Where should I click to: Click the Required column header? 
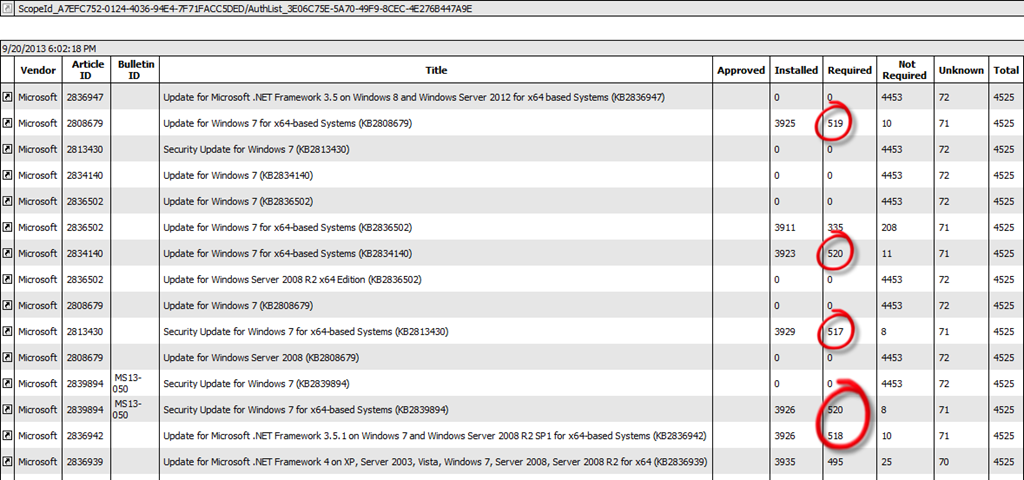(x=849, y=71)
